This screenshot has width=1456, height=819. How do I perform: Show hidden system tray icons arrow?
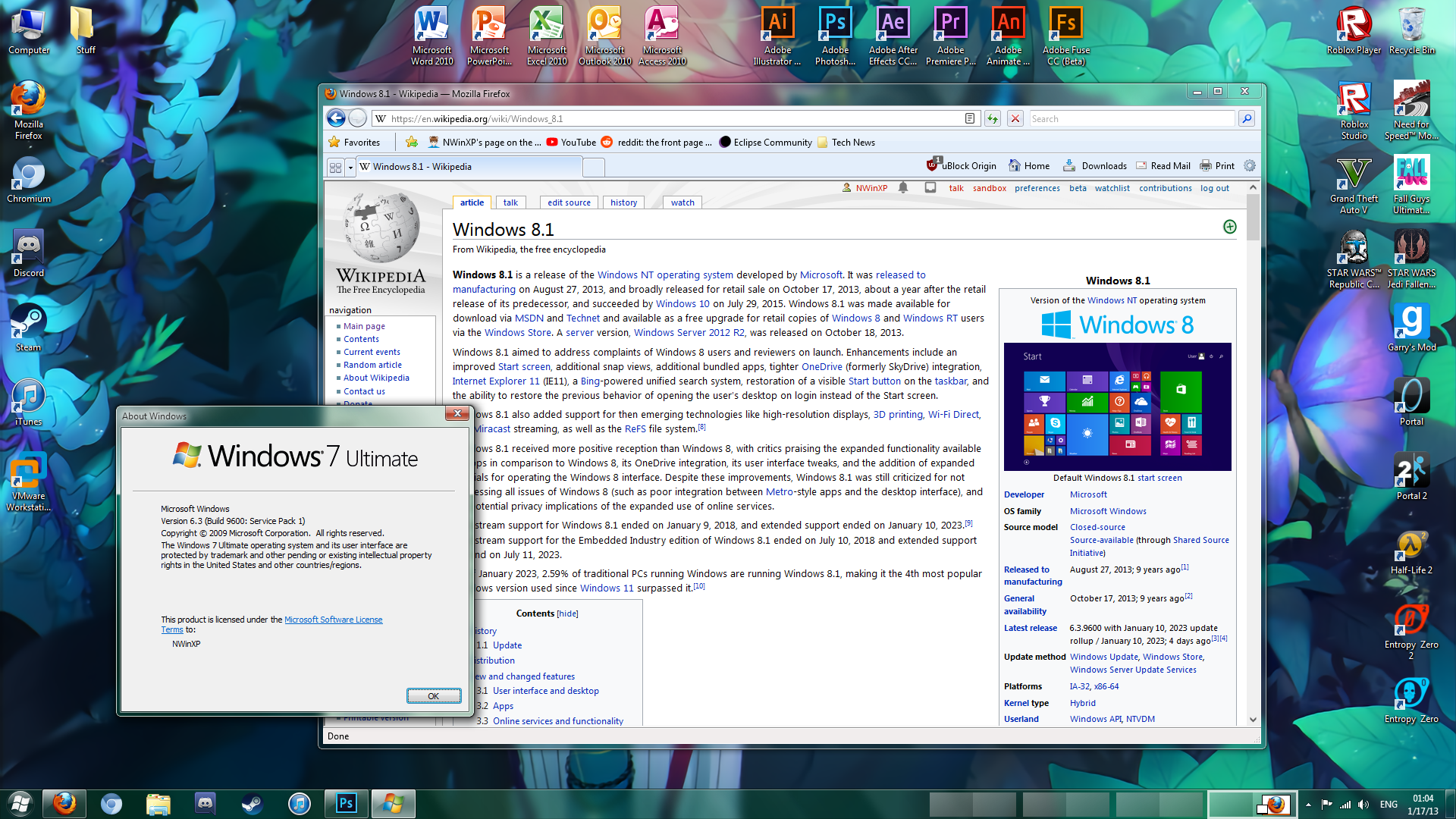1308,804
